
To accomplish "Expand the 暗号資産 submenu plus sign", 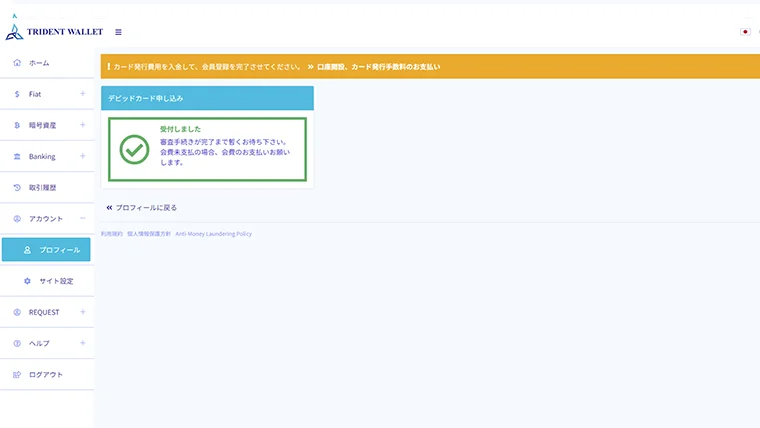I will point(82,125).
